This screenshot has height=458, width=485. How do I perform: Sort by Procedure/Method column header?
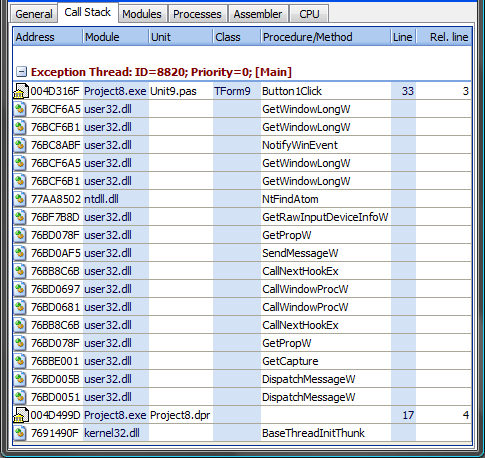(x=325, y=37)
